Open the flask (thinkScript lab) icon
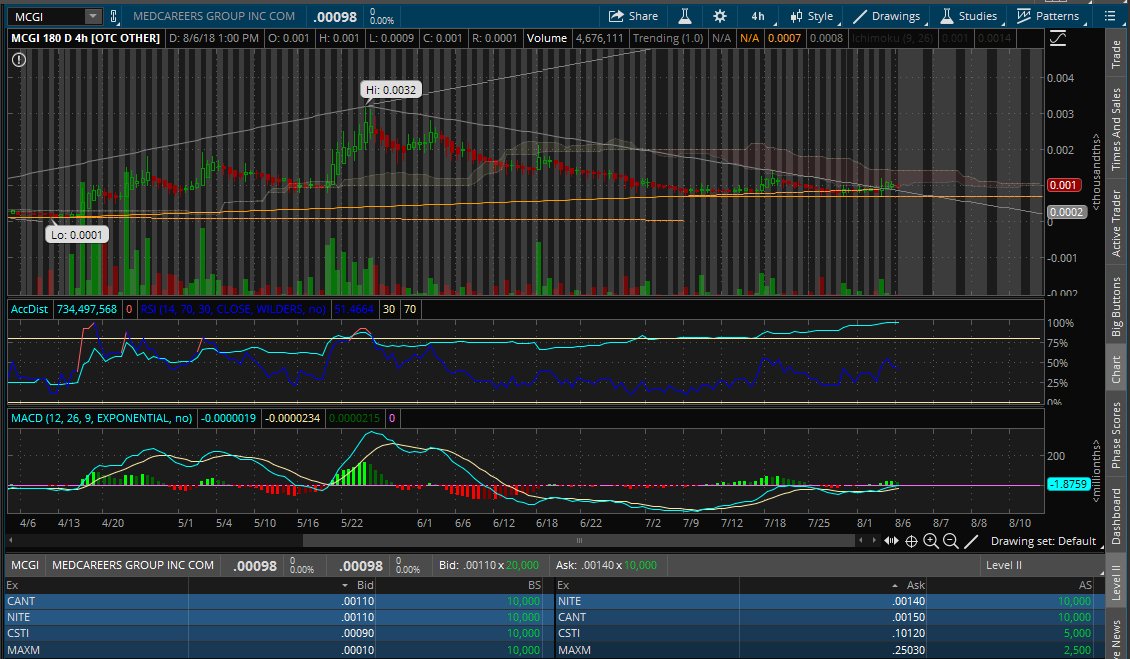The height and width of the screenshot is (659, 1130). click(685, 16)
